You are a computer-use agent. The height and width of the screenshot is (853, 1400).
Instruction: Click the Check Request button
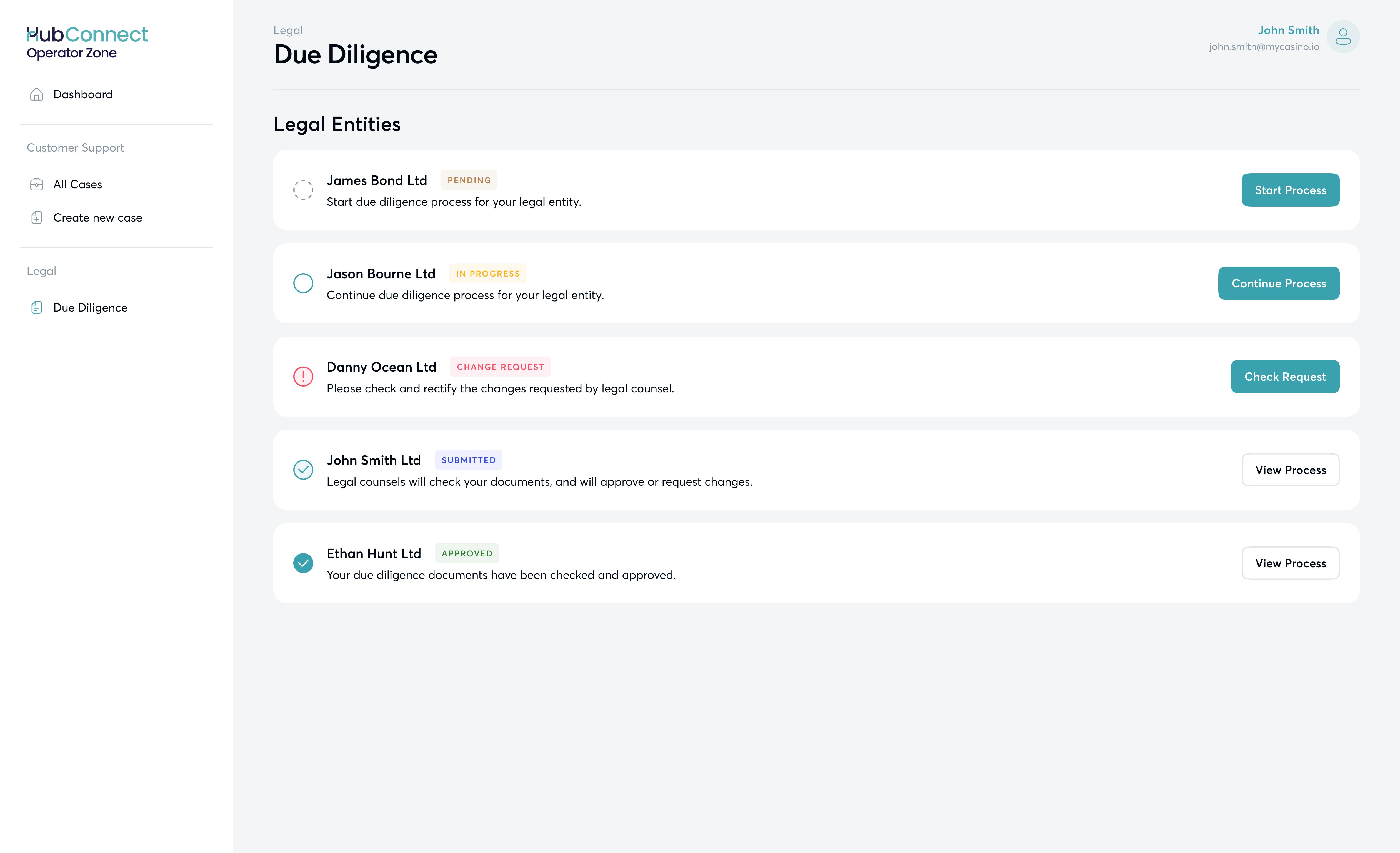[x=1285, y=377]
